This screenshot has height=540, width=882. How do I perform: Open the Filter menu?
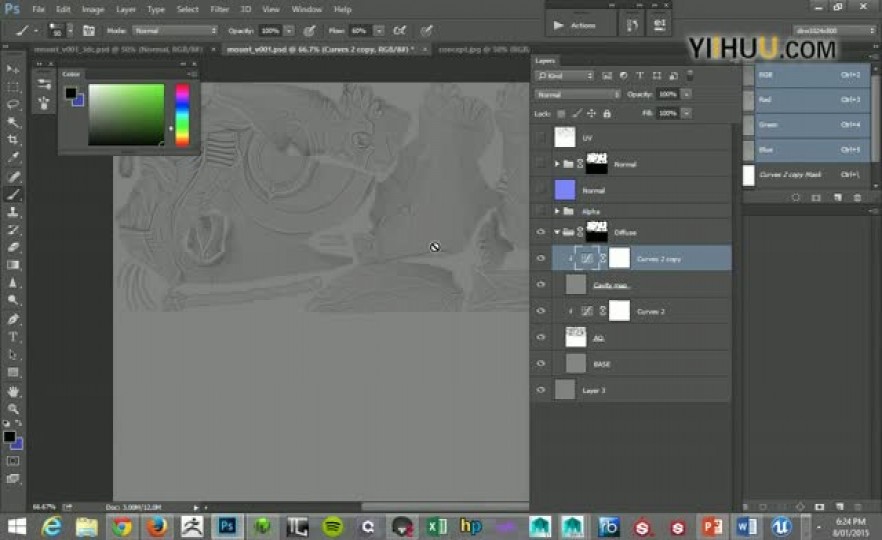pos(219,10)
